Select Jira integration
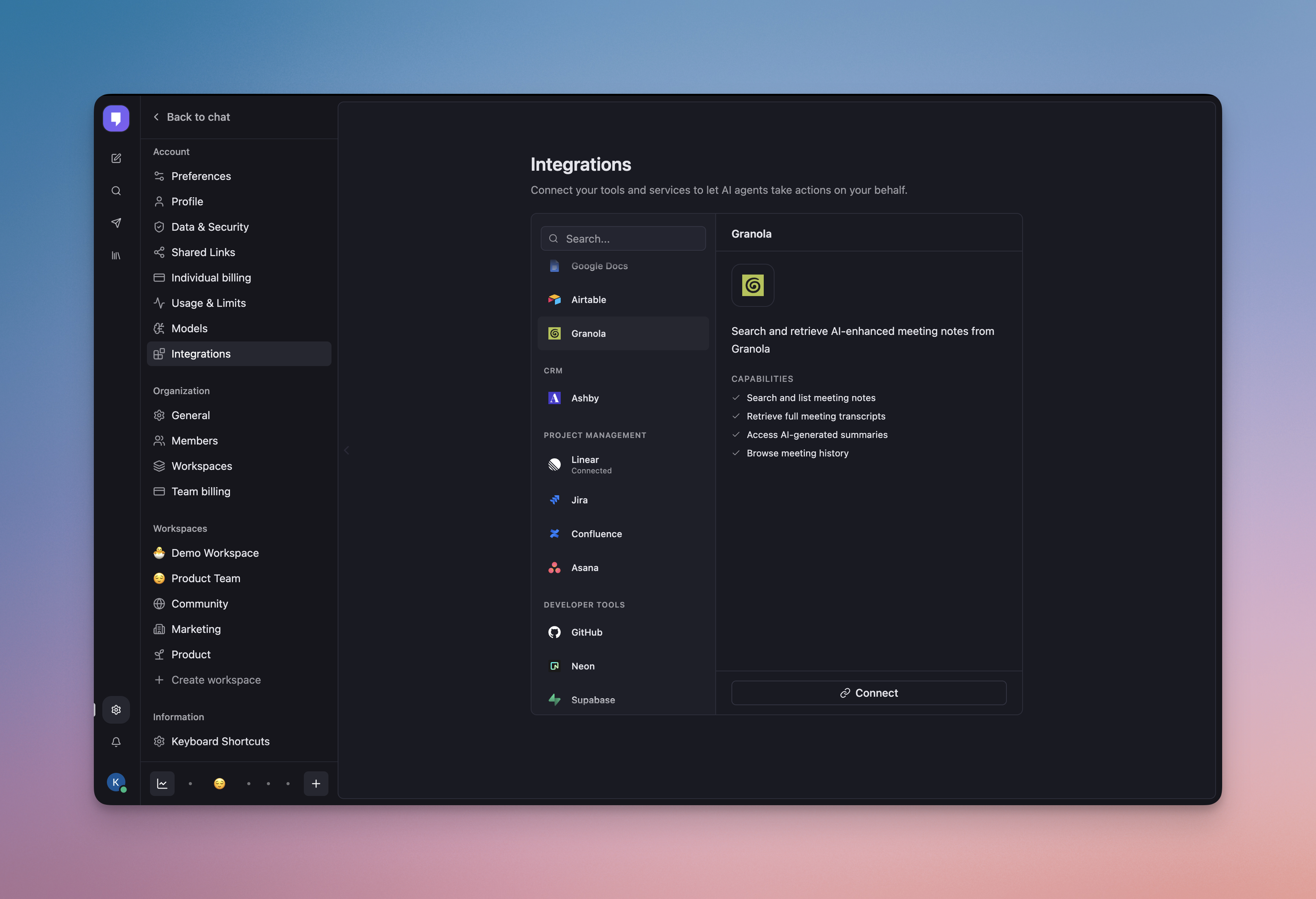Image resolution: width=1316 pixels, height=899 pixels. (623, 500)
